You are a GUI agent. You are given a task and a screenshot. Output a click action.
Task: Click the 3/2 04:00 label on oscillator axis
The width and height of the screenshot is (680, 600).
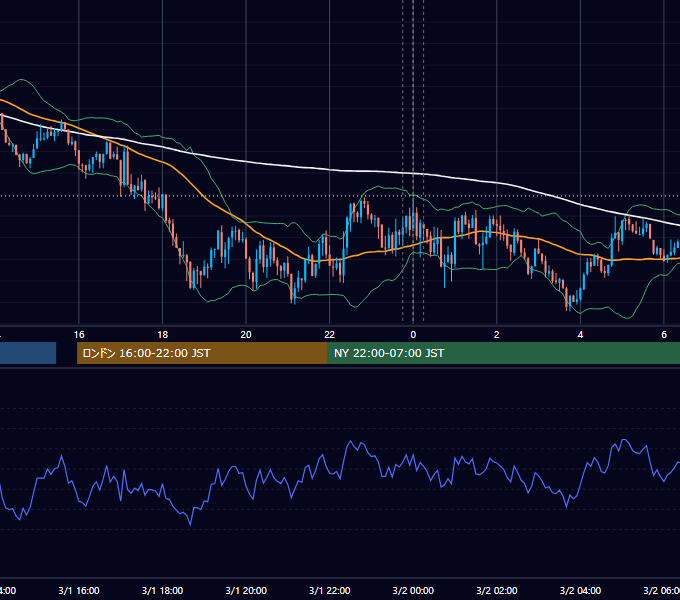coord(580,591)
